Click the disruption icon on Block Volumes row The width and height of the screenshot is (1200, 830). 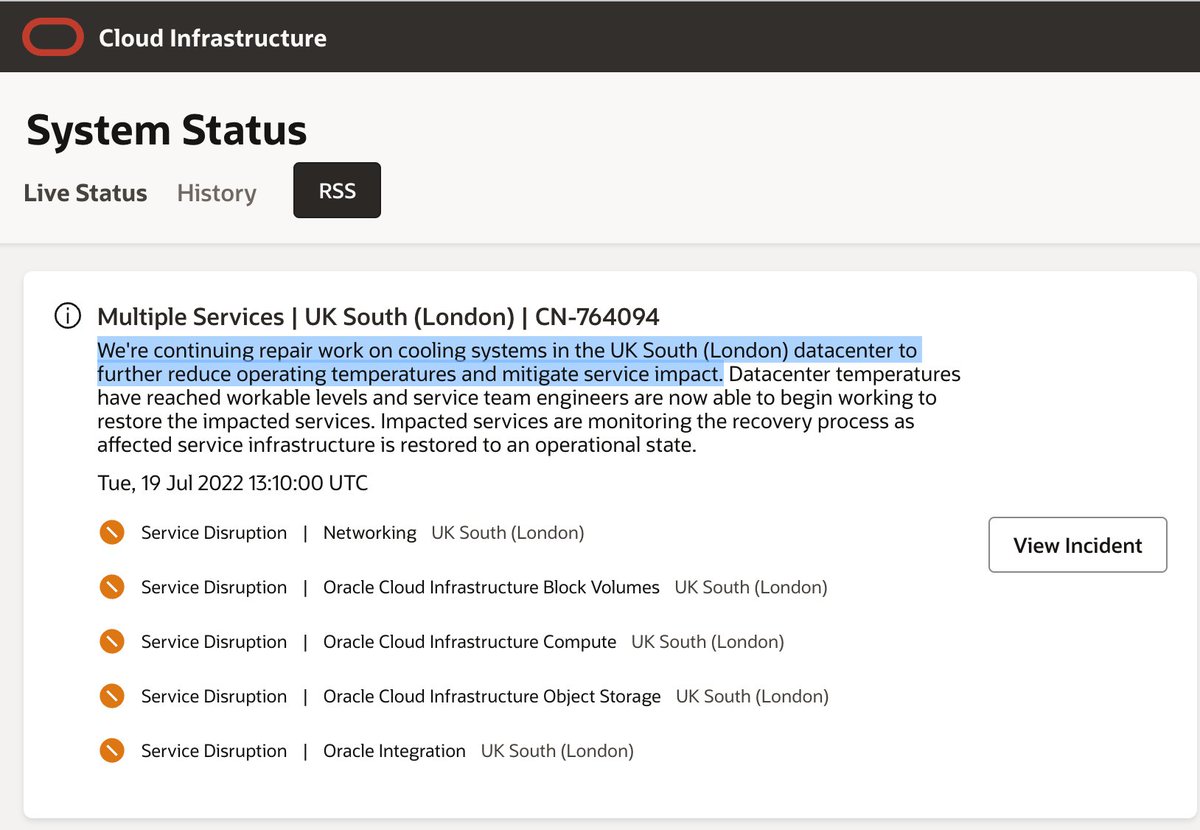[112, 587]
